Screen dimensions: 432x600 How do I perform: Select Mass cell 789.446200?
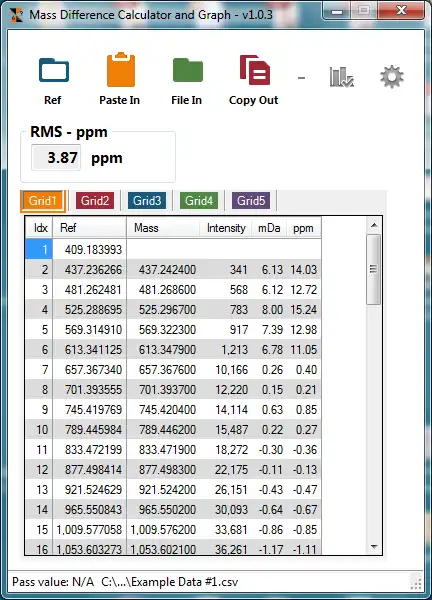pyautogui.click(x=163, y=429)
